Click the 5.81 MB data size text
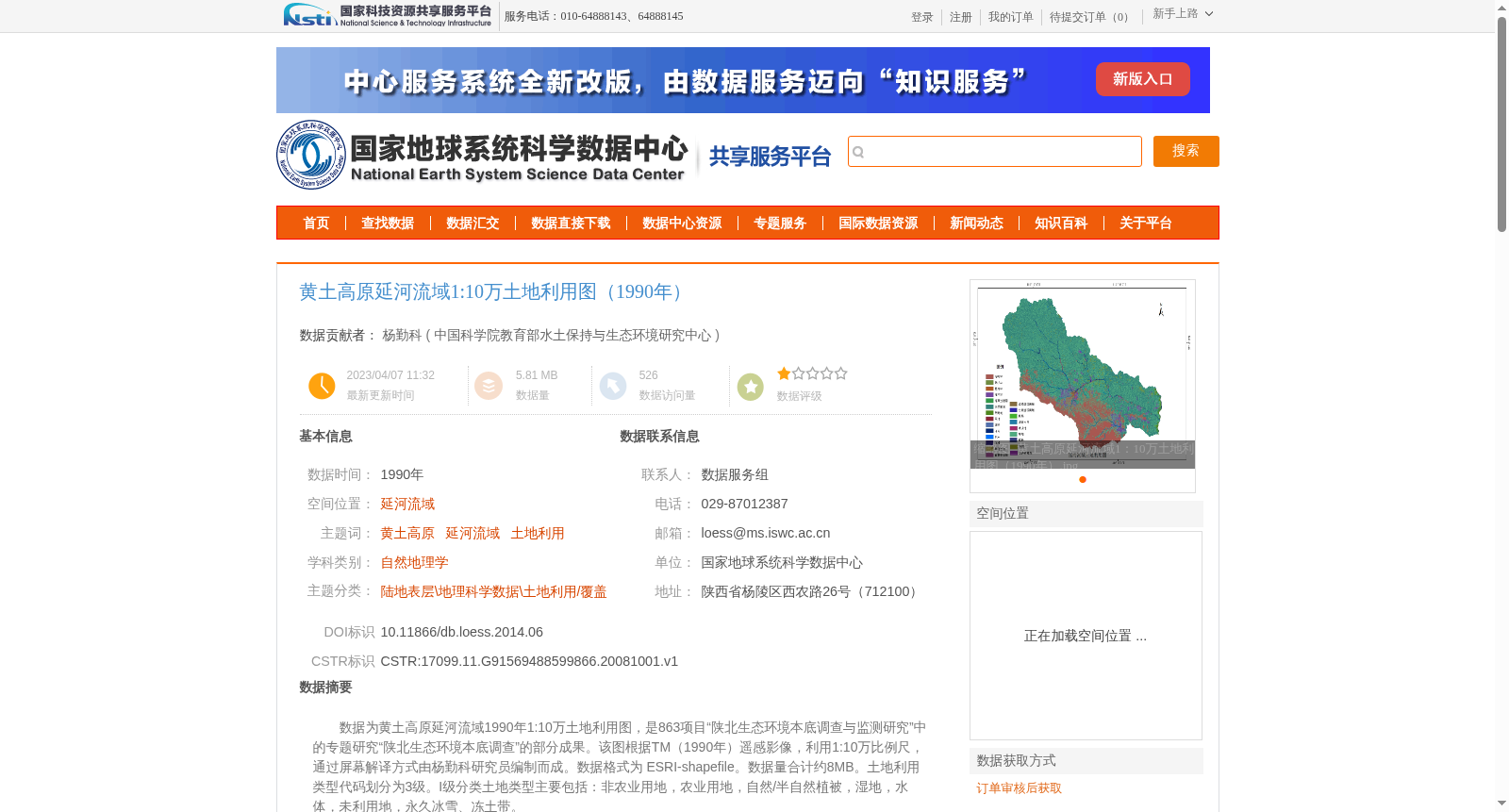The width and height of the screenshot is (1509, 812). [x=537, y=375]
